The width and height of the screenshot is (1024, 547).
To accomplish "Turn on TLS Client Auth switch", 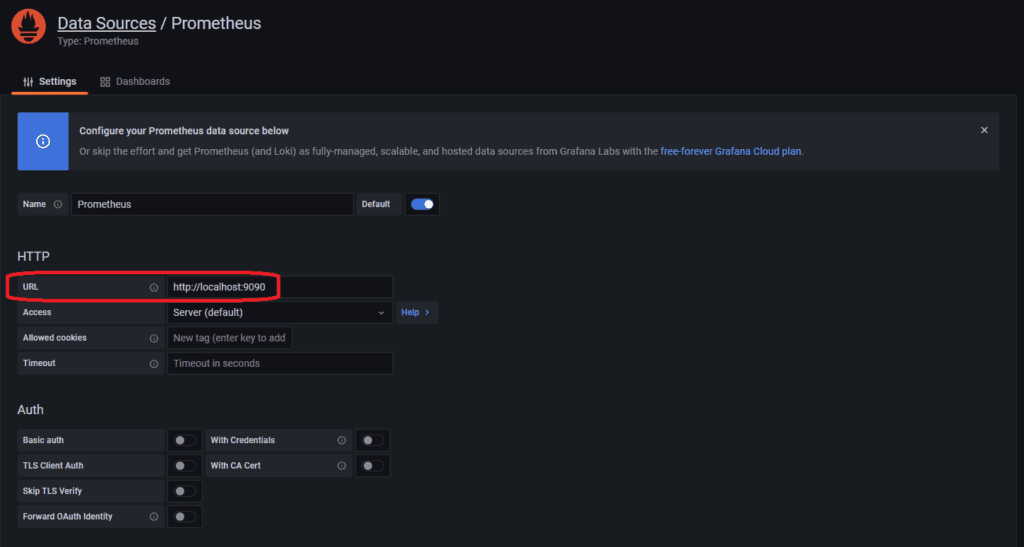I will (x=185, y=466).
